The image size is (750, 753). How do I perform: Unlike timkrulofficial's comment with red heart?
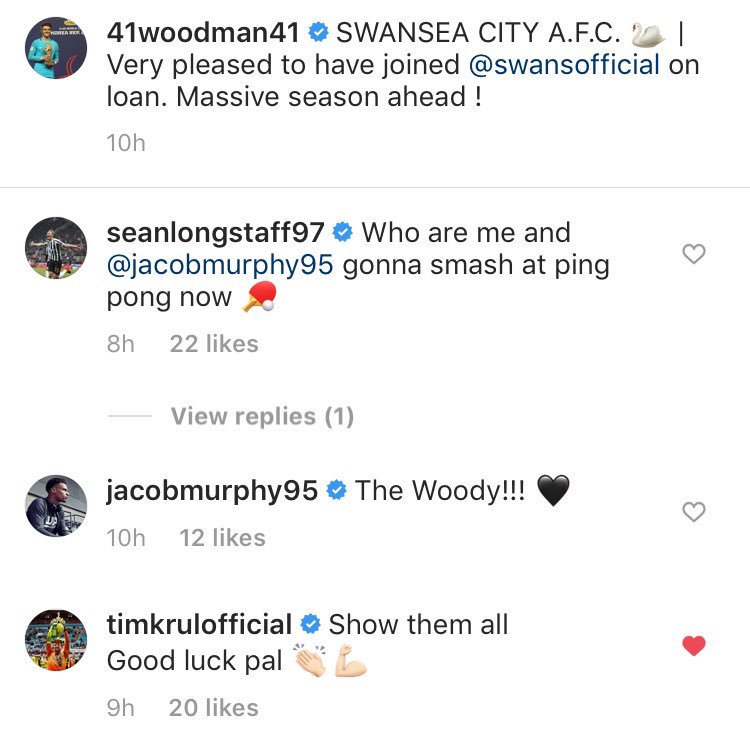click(x=693, y=645)
